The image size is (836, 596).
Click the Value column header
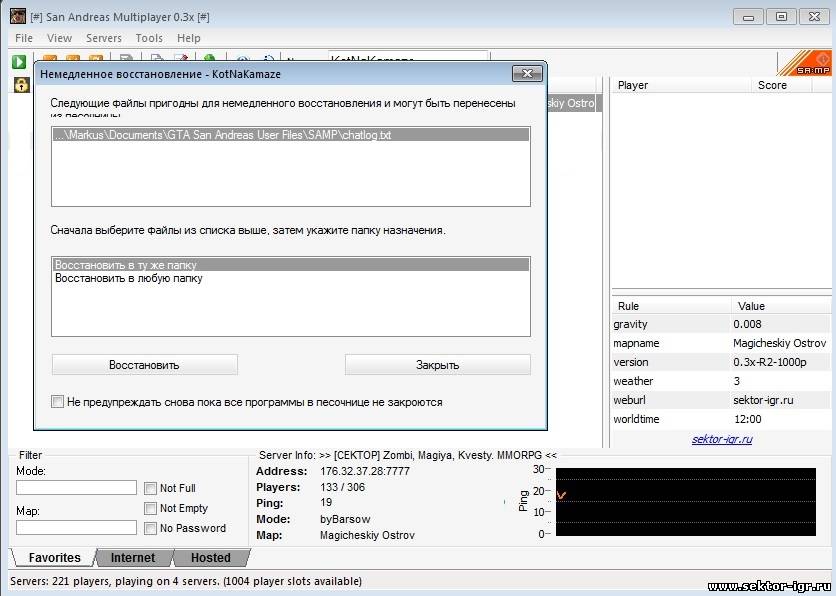[781, 306]
